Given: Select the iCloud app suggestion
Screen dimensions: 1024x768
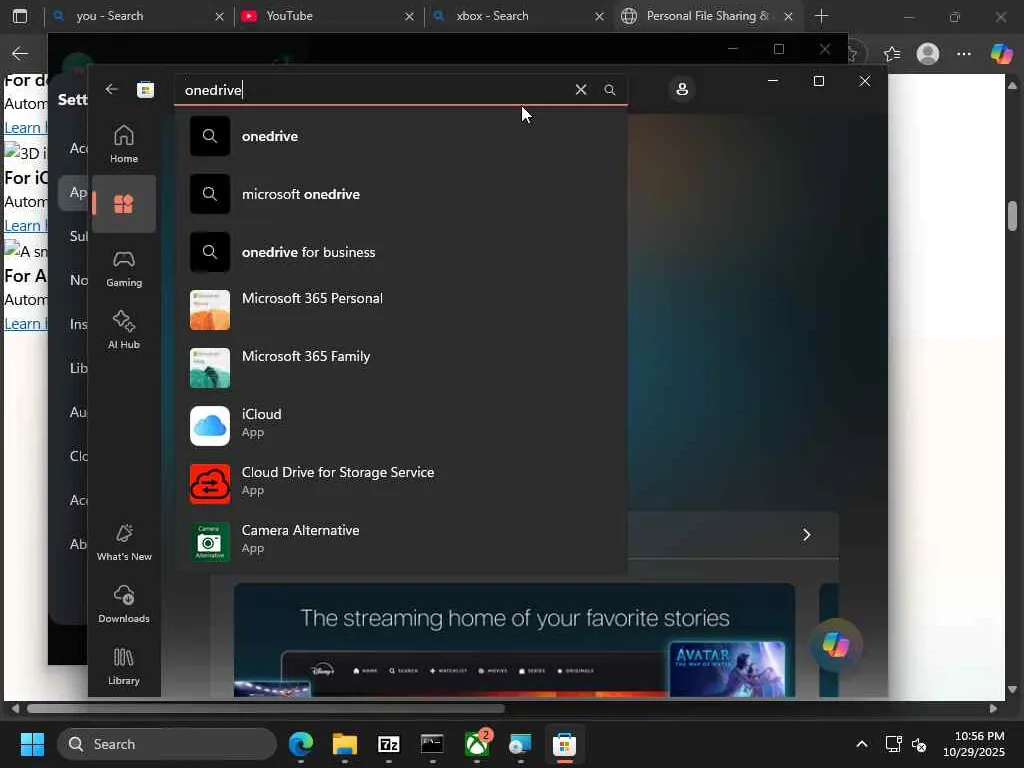Looking at the screenshot, I should tap(401, 425).
